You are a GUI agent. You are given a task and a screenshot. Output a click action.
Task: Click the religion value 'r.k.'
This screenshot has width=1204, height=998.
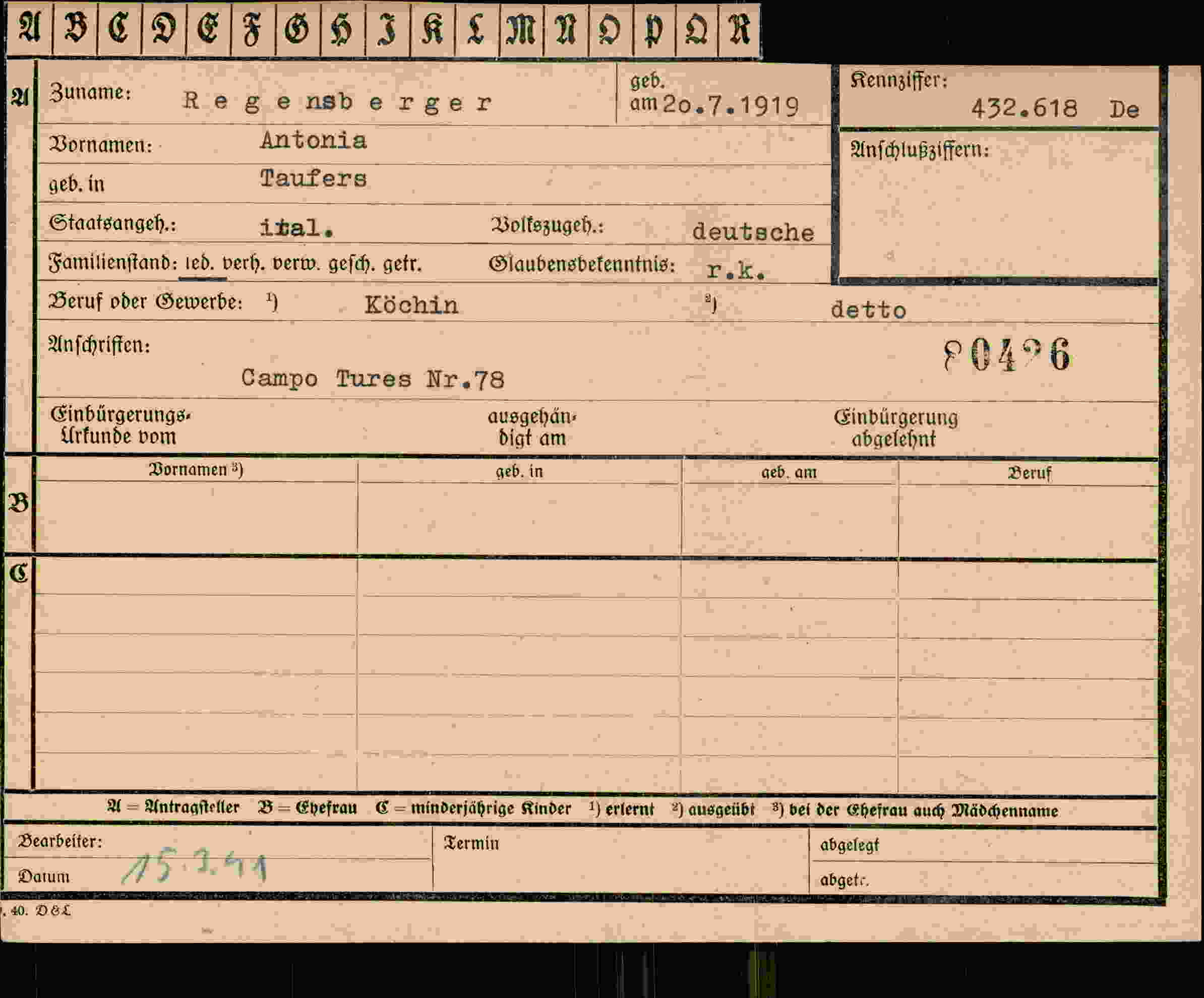coord(736,271)
